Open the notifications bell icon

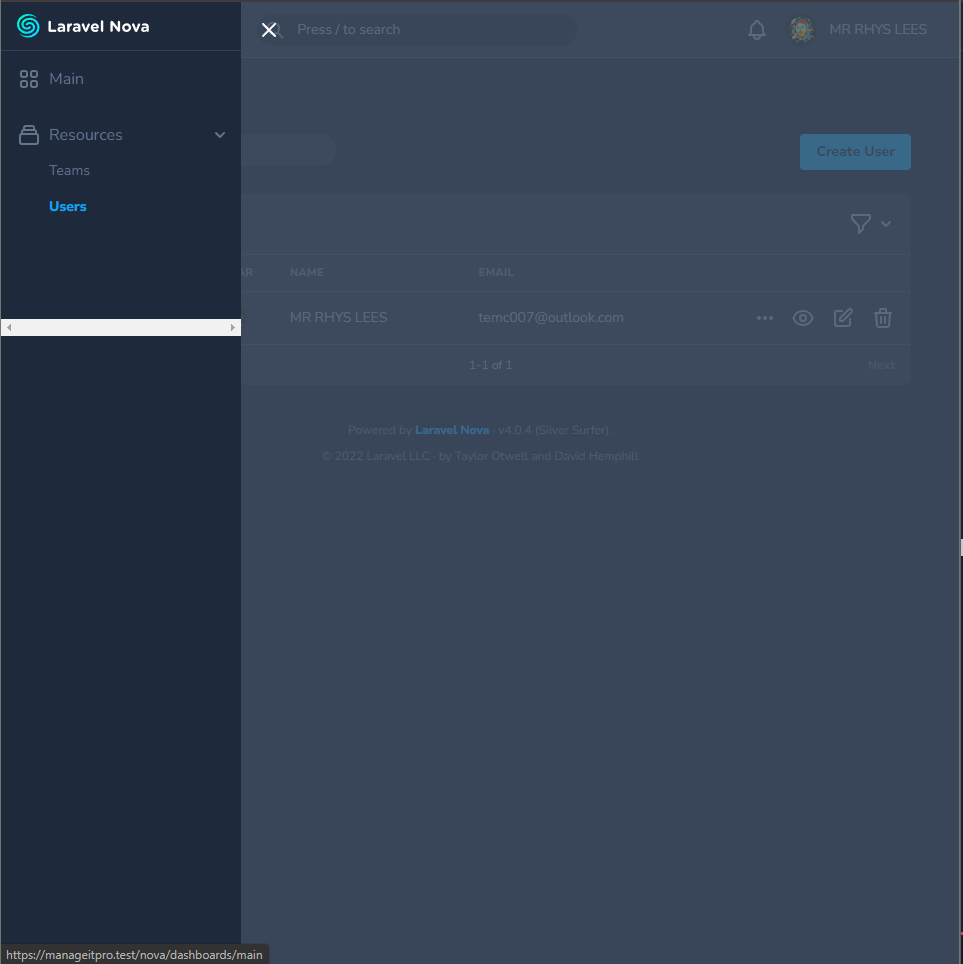click(x=757, y=29)
